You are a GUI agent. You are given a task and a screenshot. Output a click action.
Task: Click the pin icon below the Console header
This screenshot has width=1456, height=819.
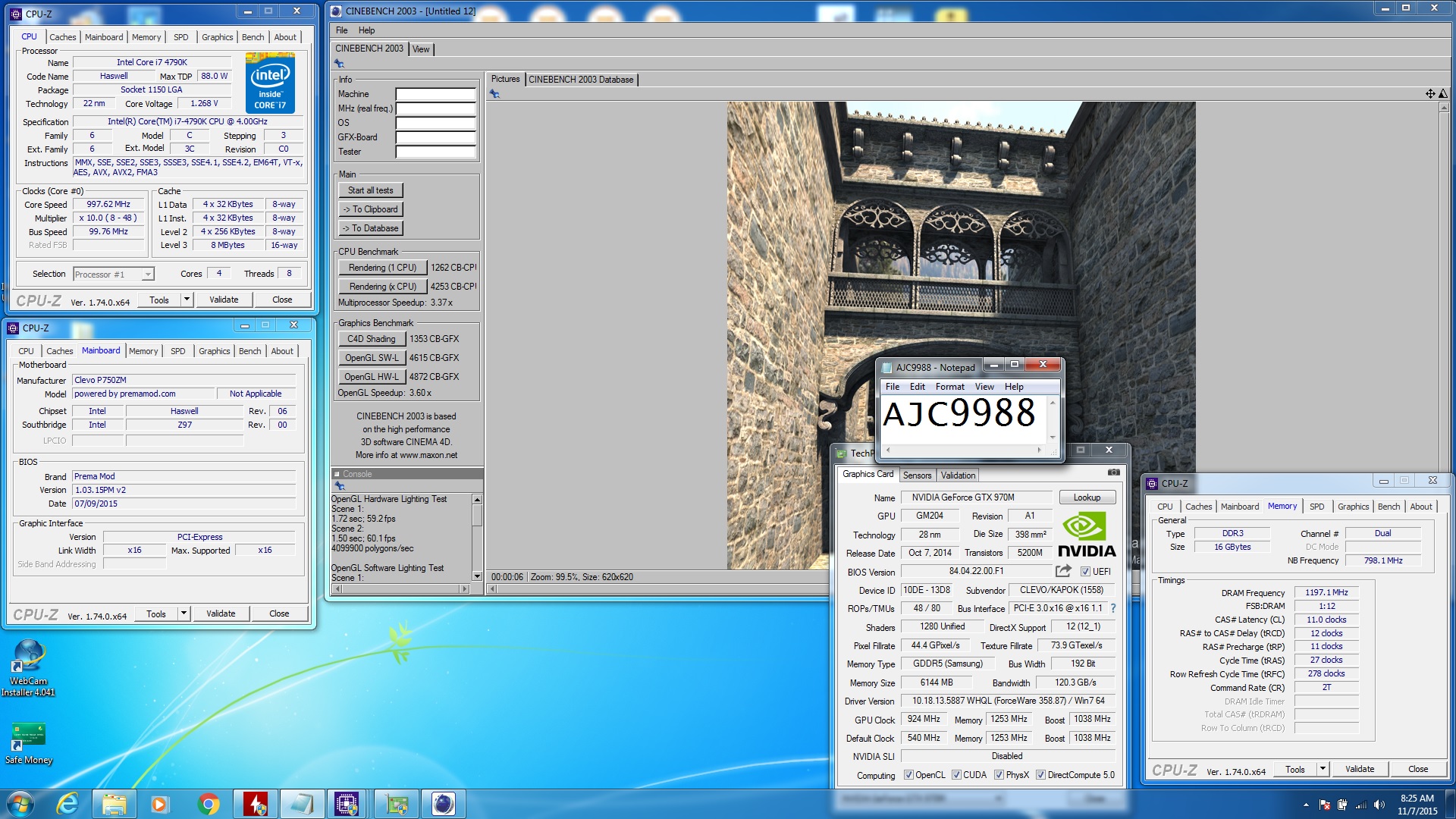tap(339, 486)
